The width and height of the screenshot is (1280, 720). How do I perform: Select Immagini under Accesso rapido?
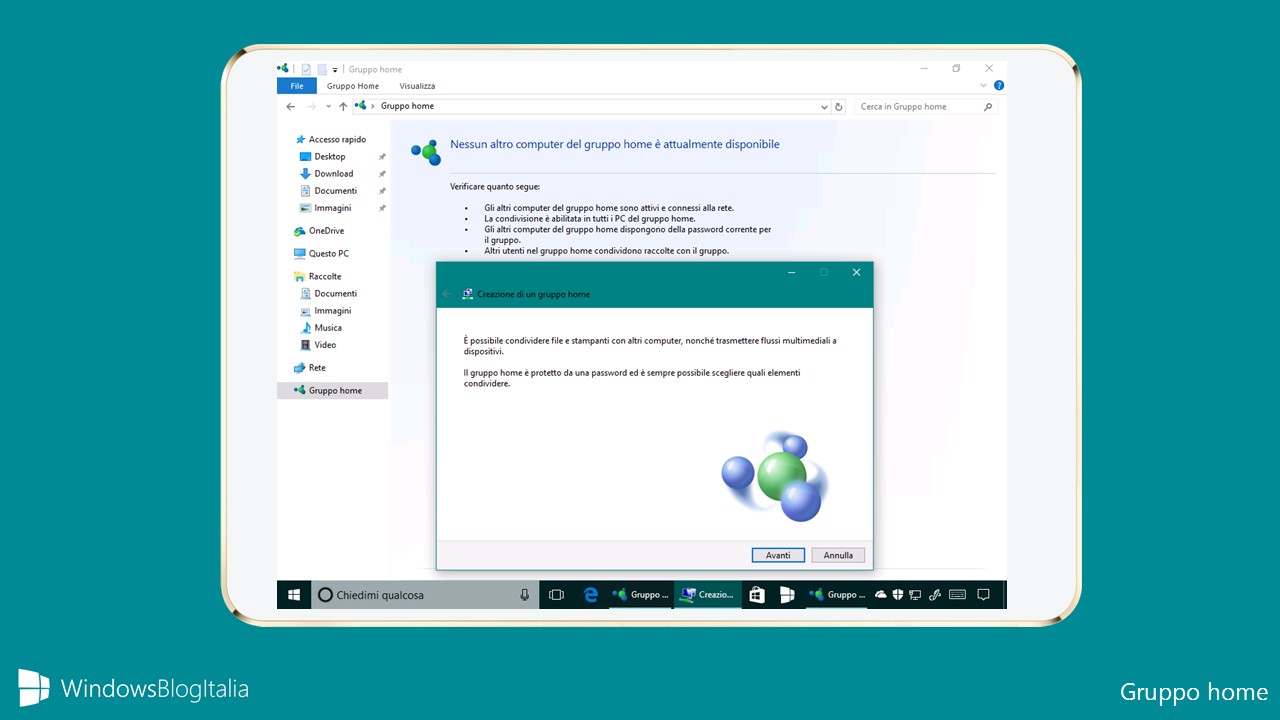point(332,208)
